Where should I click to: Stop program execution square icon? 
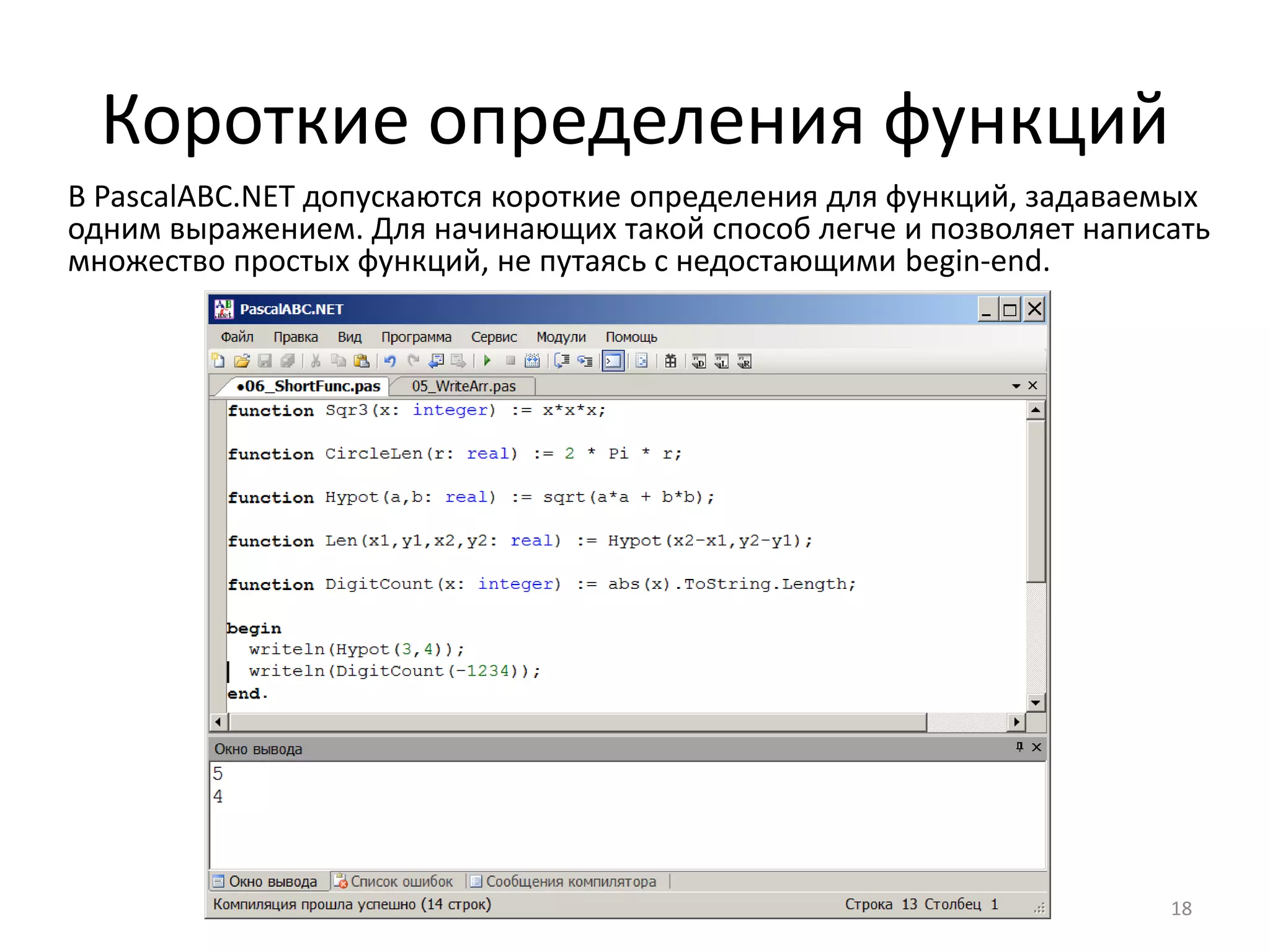point(510,361)
